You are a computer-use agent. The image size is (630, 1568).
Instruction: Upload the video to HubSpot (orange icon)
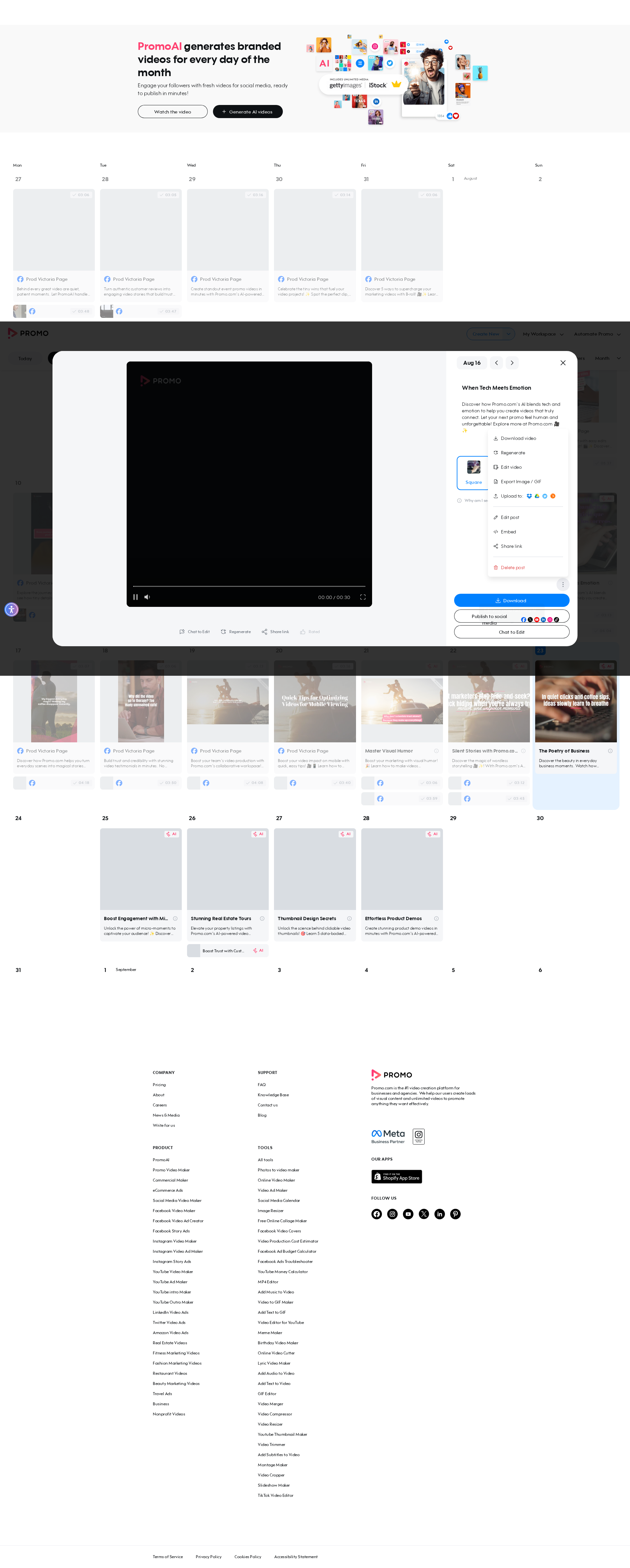tap(553, 496)
